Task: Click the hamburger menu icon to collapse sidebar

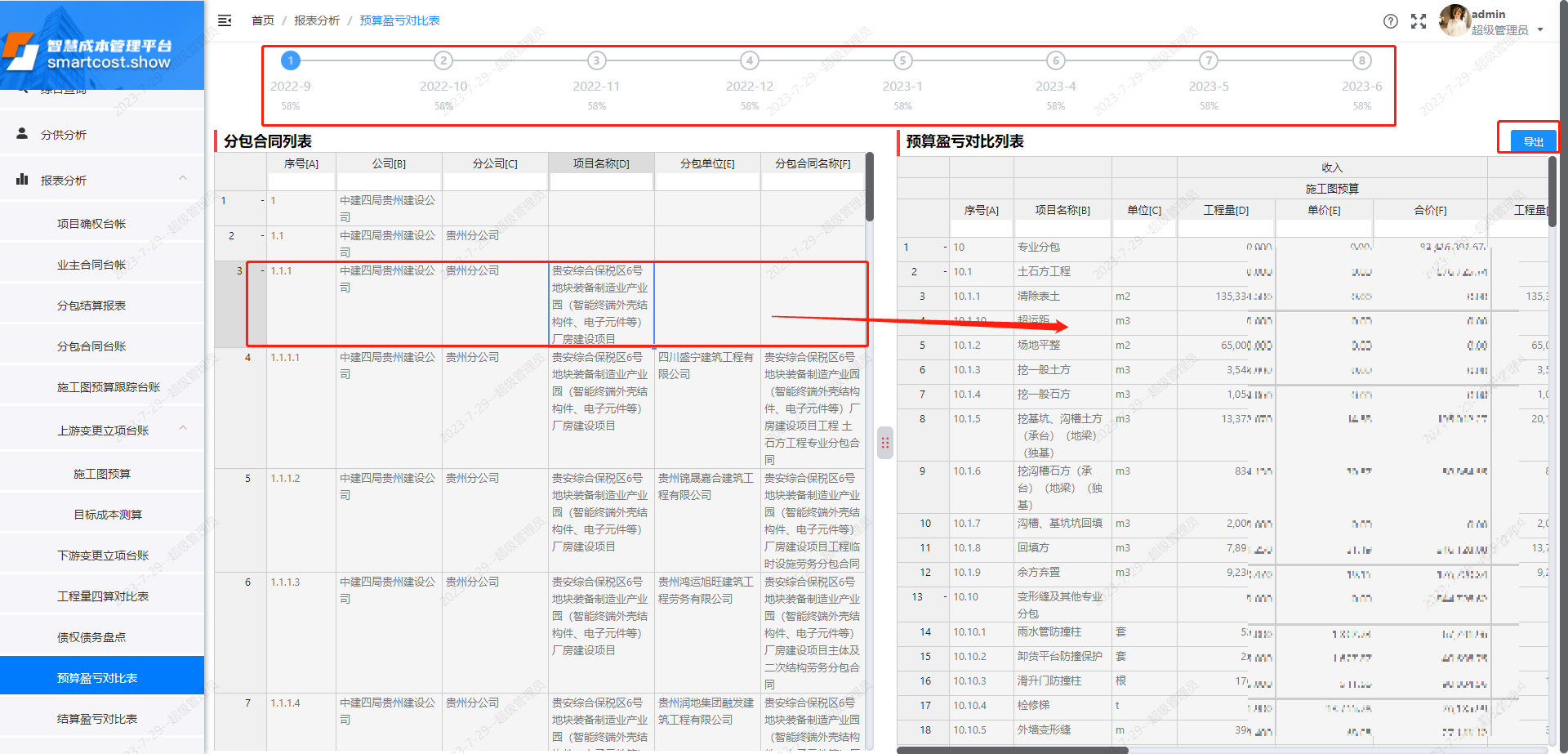Action: (225, 20)
